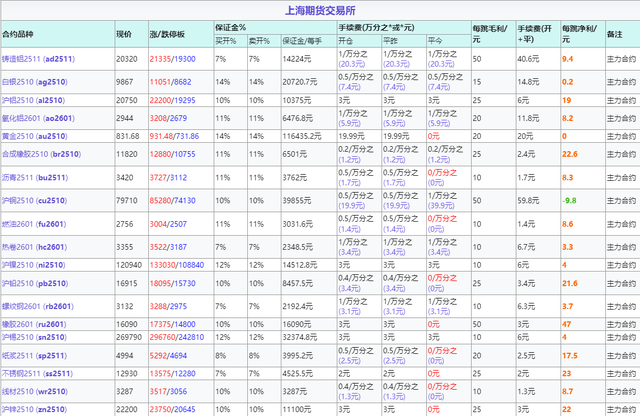Screen dimensions: 640x416
Task: Open the 沪镍2510 (ni2510) contract link
Action: pos(33,265)
